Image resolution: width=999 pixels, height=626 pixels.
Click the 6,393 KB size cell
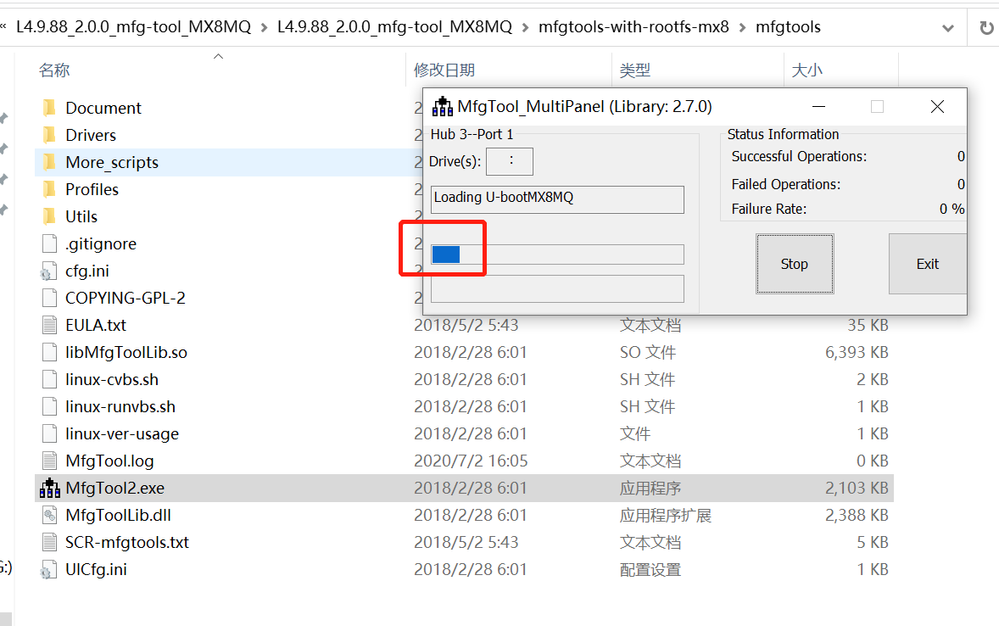coord(856,352)
